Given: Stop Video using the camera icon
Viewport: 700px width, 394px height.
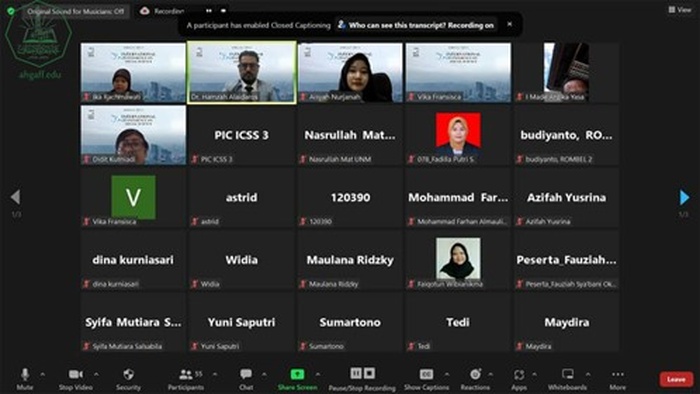Looking at the screenshot, I should click(x=75, y=379).
